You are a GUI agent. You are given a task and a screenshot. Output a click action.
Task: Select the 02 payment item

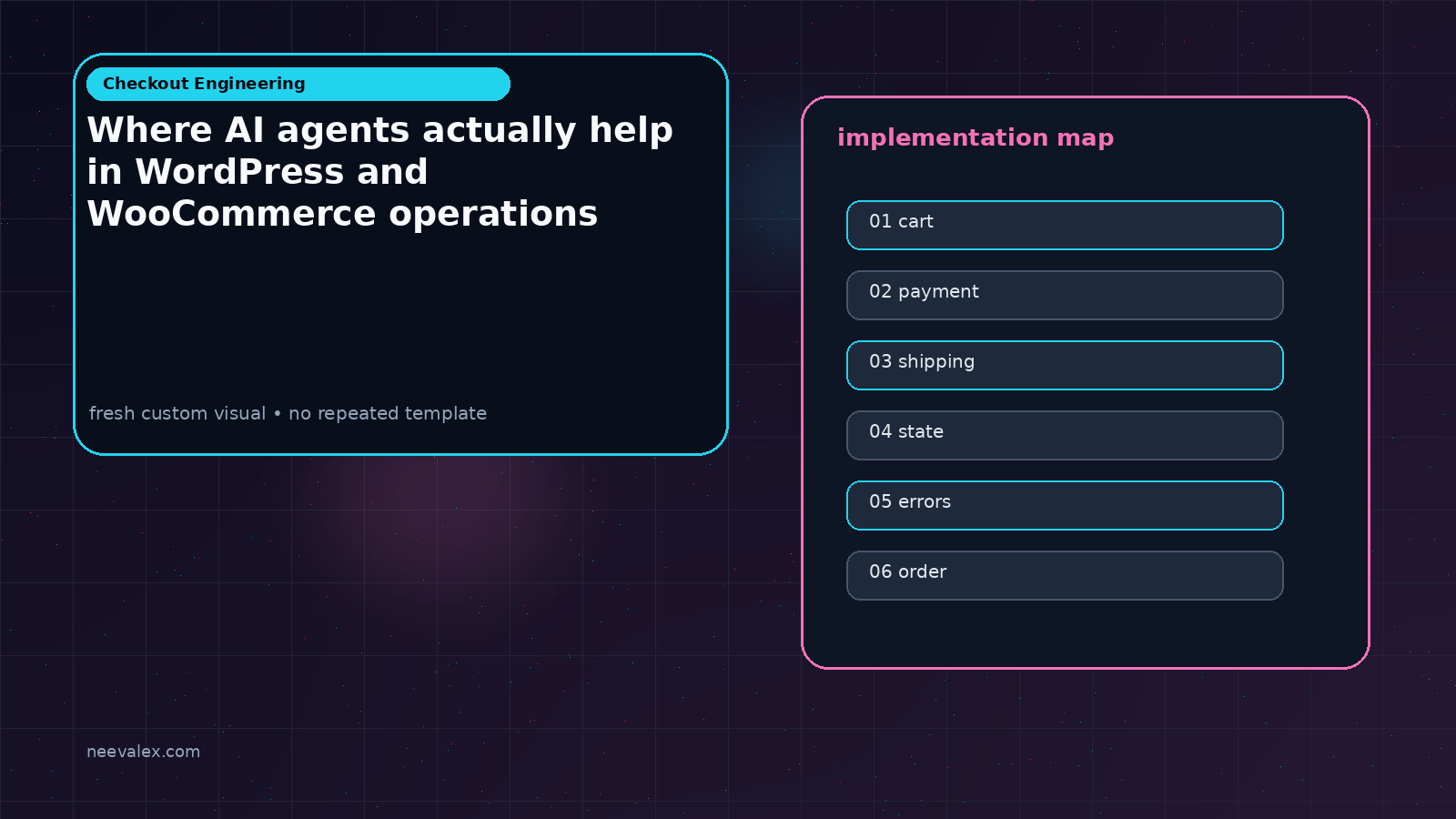(1065, 295)
